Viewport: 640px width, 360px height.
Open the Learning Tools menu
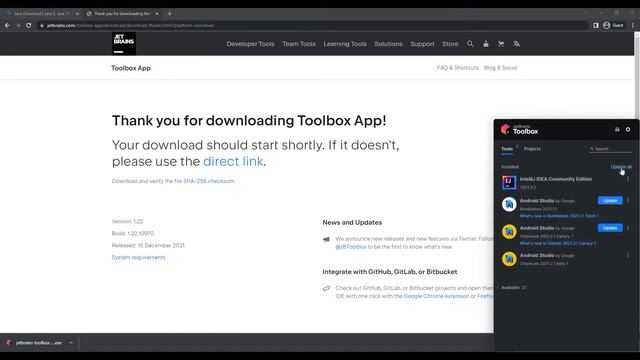[x=345, y=44]
